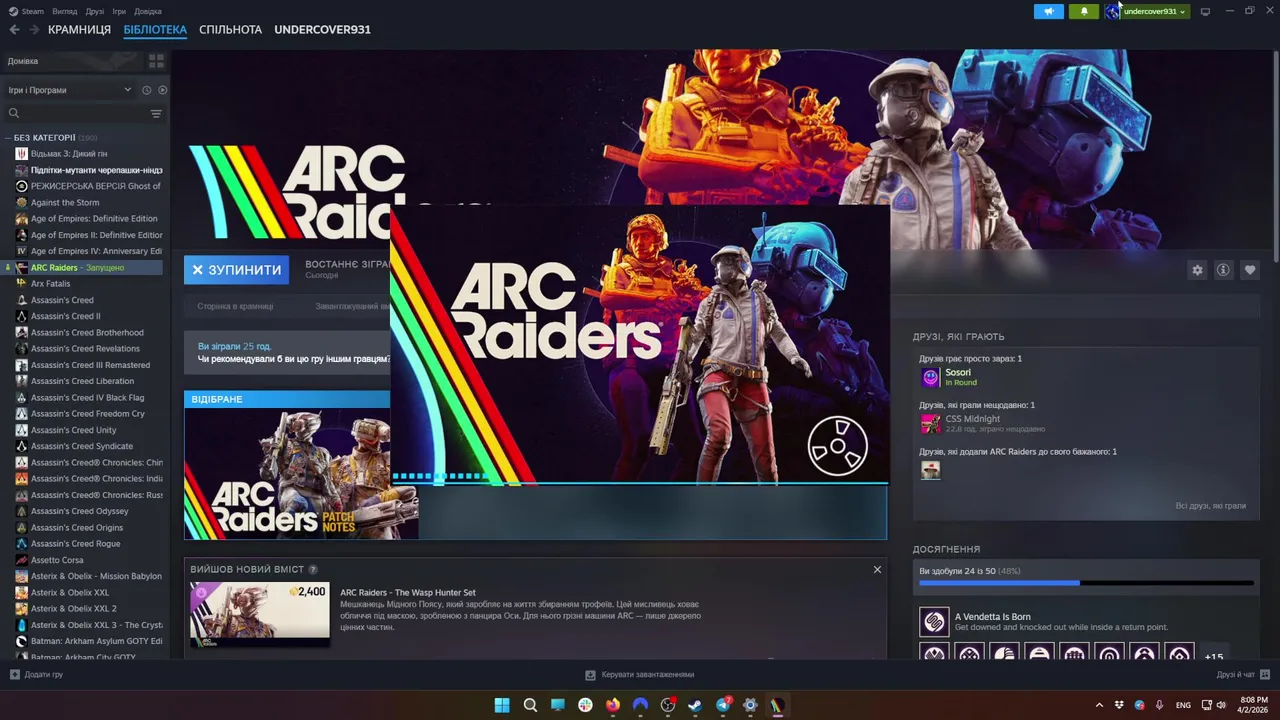Add ARC Raiders to favorites heart

click(x=1250, y=270)
